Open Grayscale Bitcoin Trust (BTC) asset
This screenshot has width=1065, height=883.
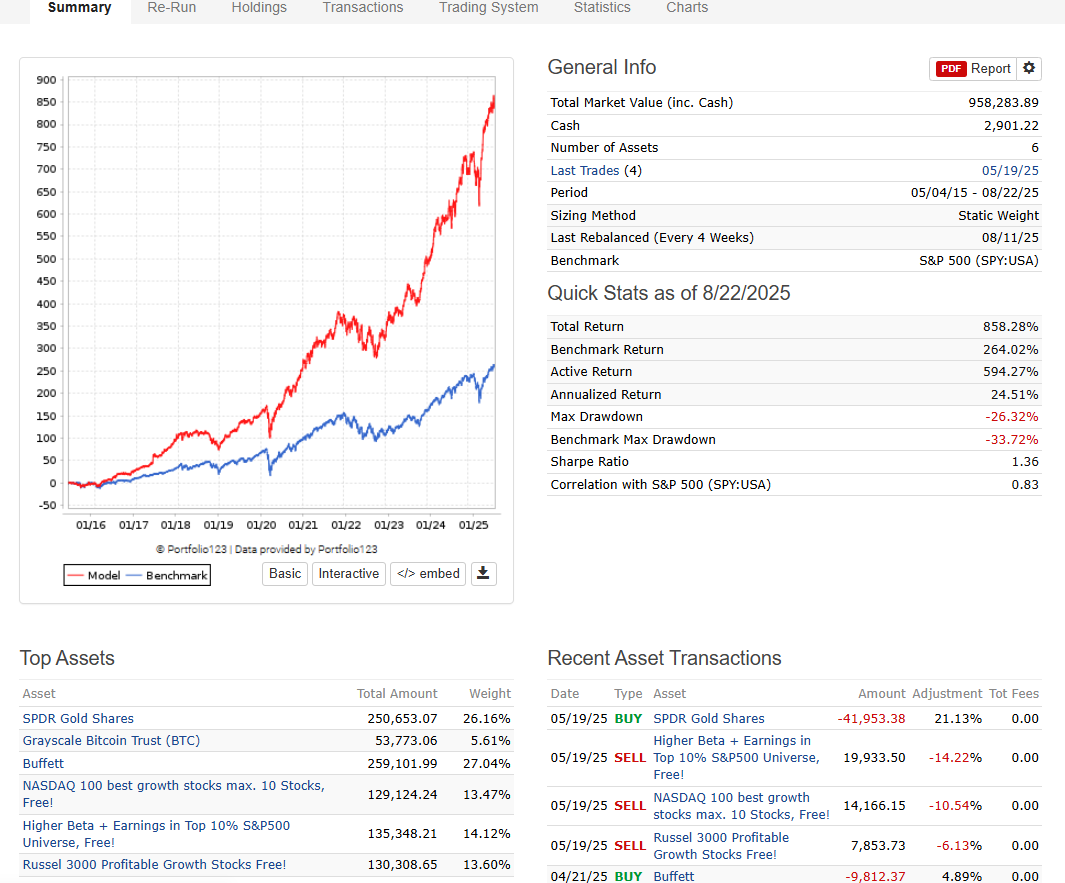111,740
